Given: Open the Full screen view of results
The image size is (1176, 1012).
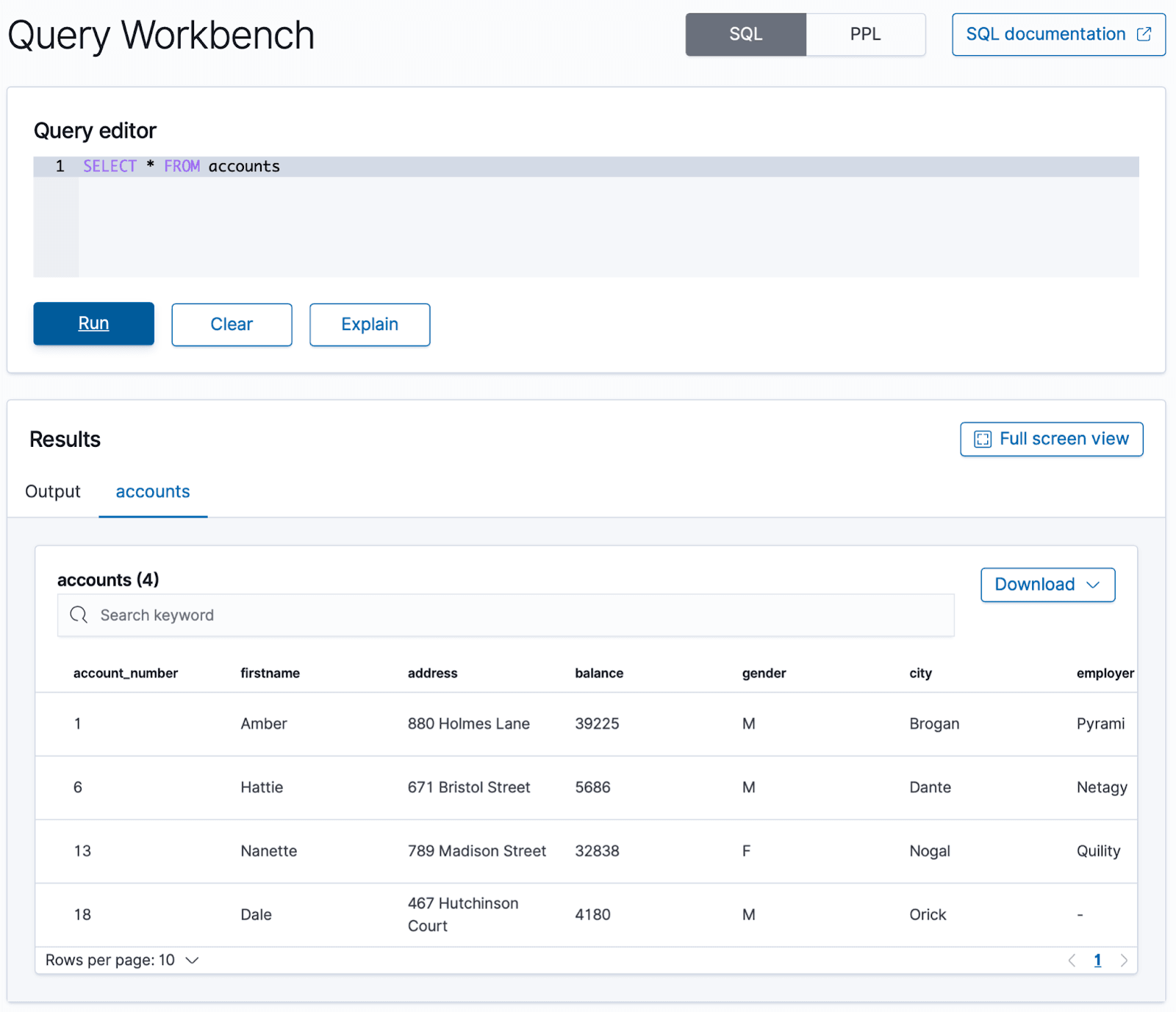Looking at the screenshot, I should [x=1051, y=439].
